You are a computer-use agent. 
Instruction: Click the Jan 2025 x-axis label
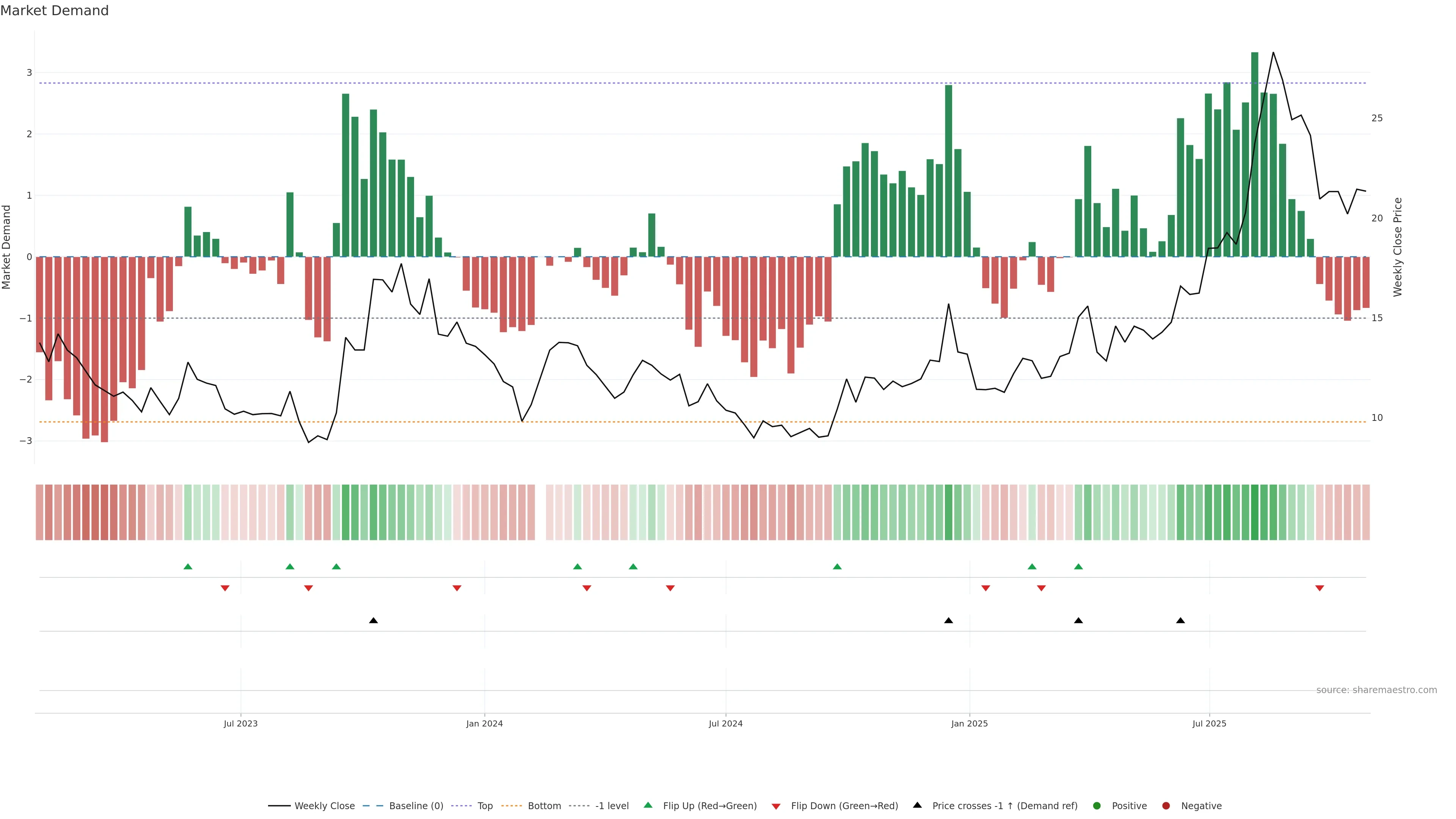point(970,723)
